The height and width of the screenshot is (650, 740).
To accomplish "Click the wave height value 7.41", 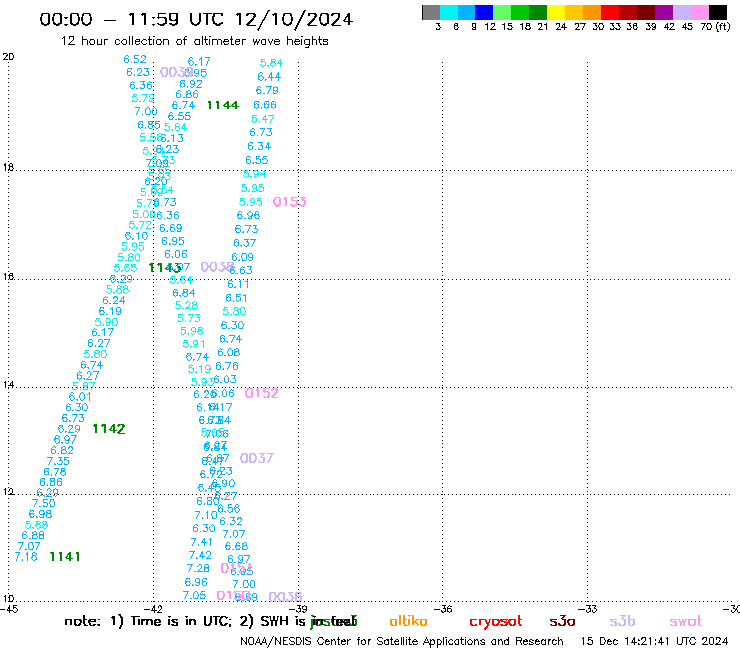I will (202, 542).
